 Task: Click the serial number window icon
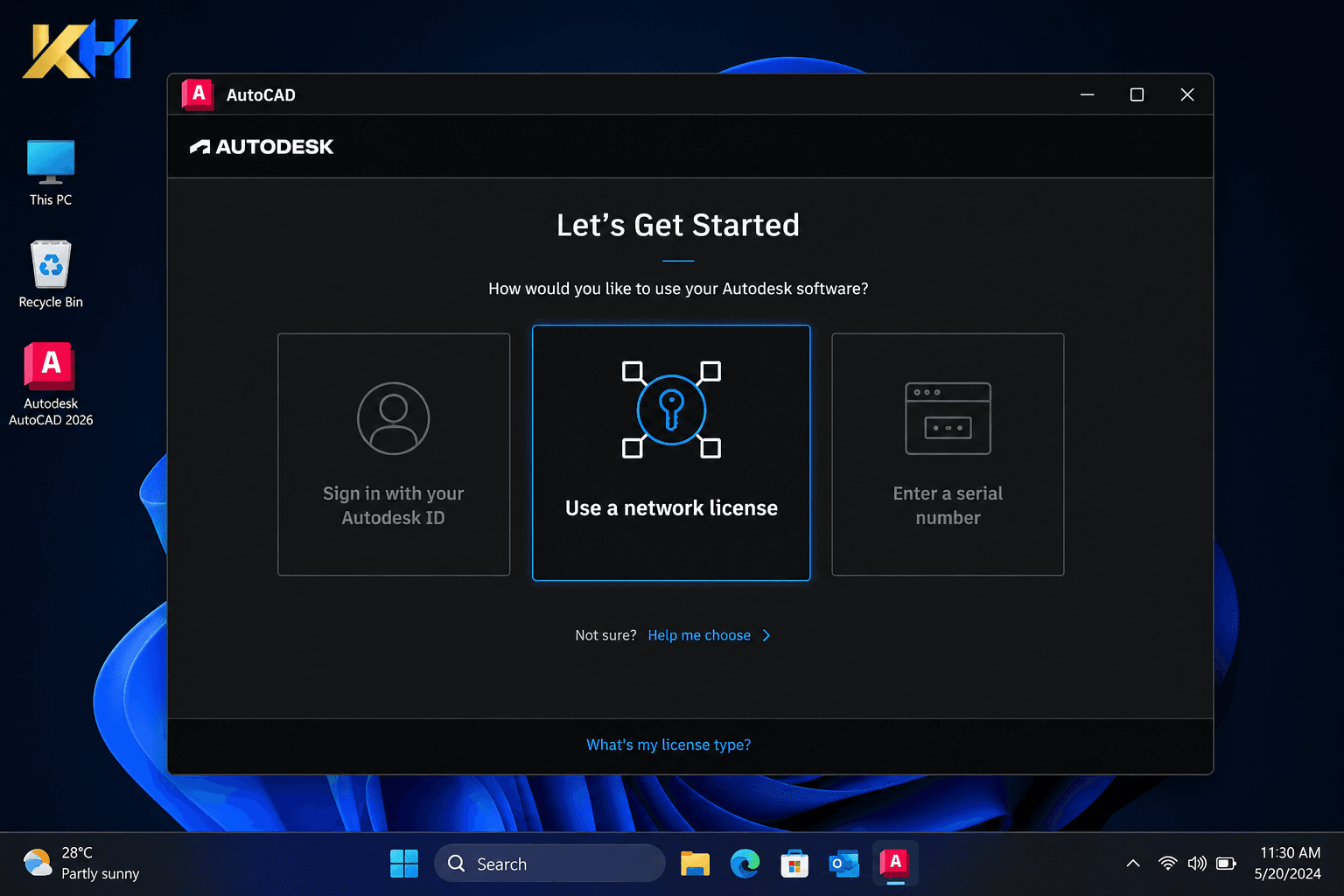[948, 418]
